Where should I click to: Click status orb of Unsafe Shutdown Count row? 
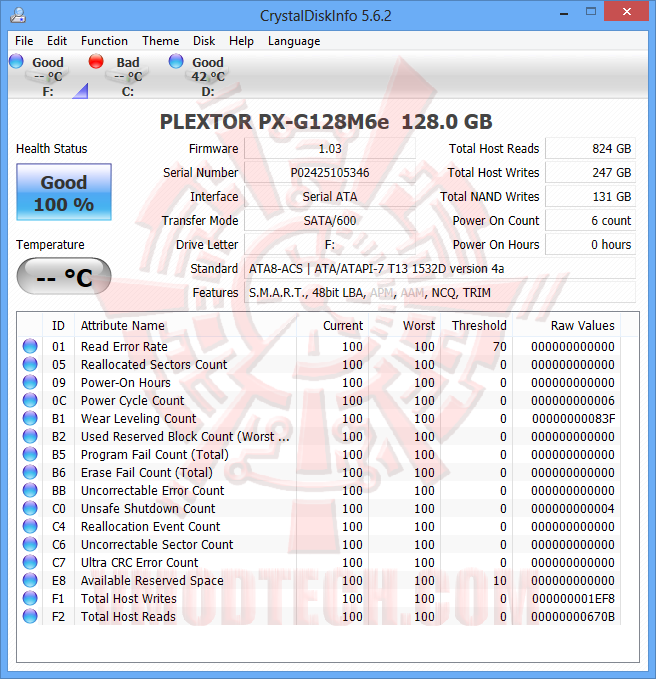coord(30,508)
